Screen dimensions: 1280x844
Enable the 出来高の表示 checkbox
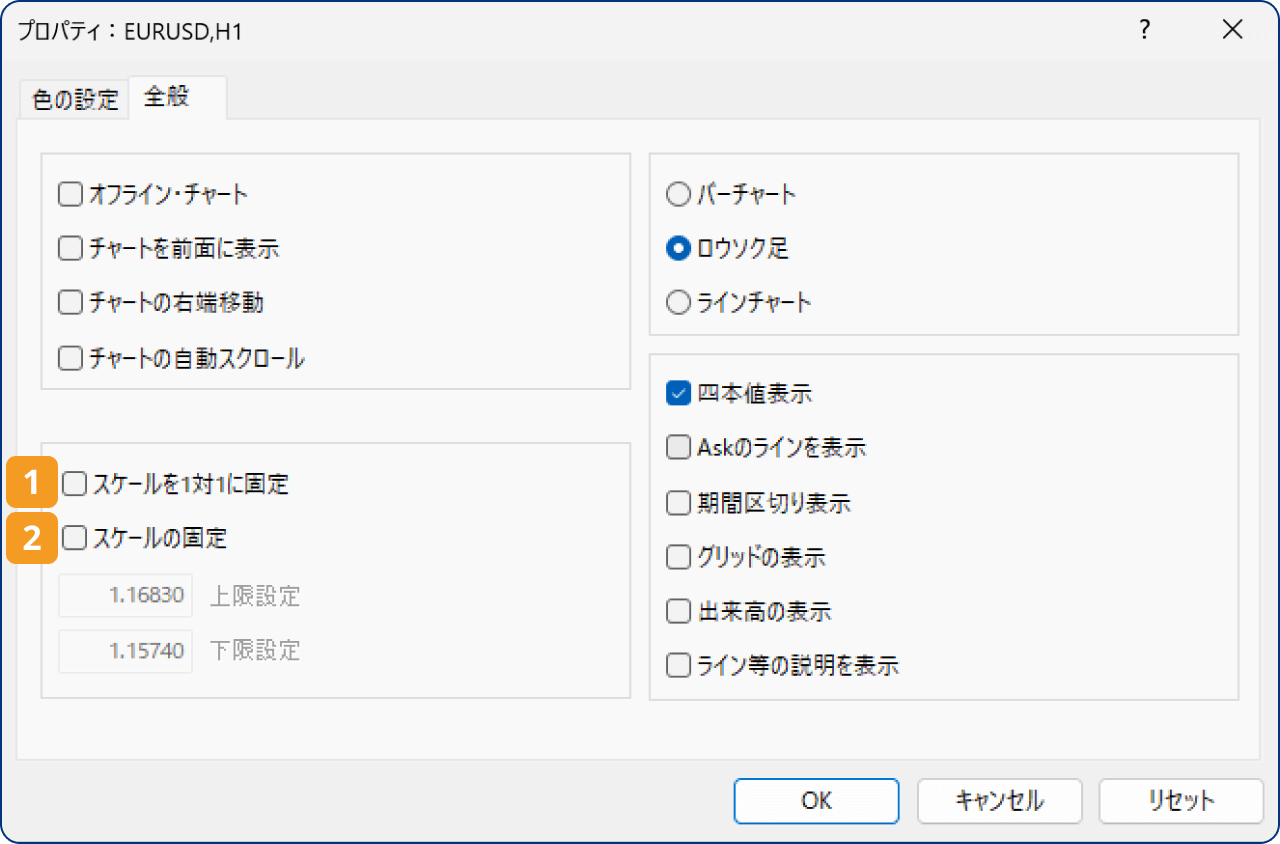click(x=678, y=611)
